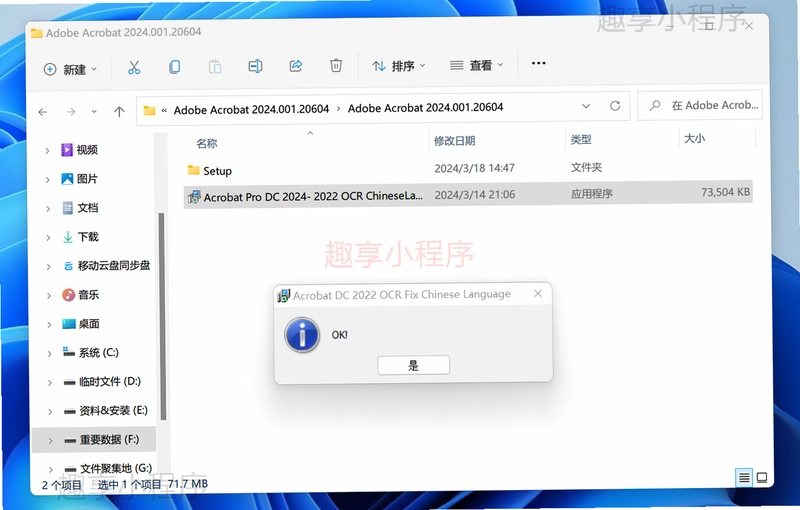Expand the 图片 tree node
800x510 pixels.
tap(47, 180)
